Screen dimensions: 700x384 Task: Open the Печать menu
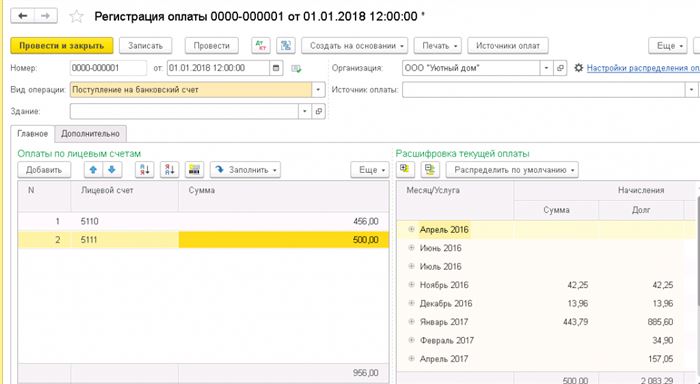pos(437,46)
